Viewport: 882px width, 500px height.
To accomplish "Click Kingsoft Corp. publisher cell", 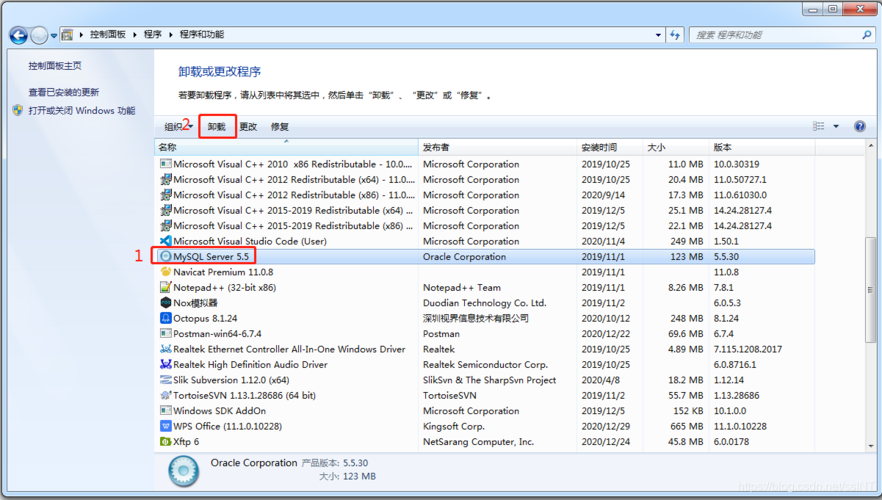I will (453, 426).
